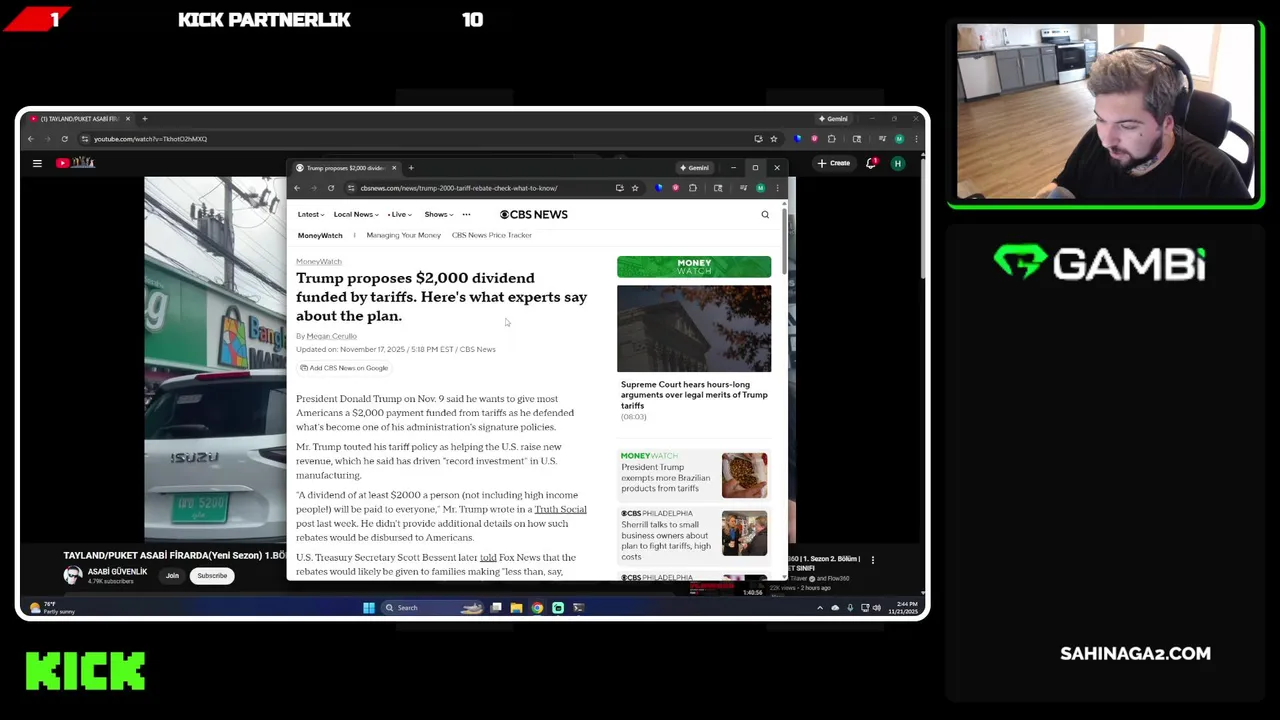This screenshot has width=1280, height=720.
Task: Close the TAYLAND/PUKET YouTube tab
Action: coord(128,119)
